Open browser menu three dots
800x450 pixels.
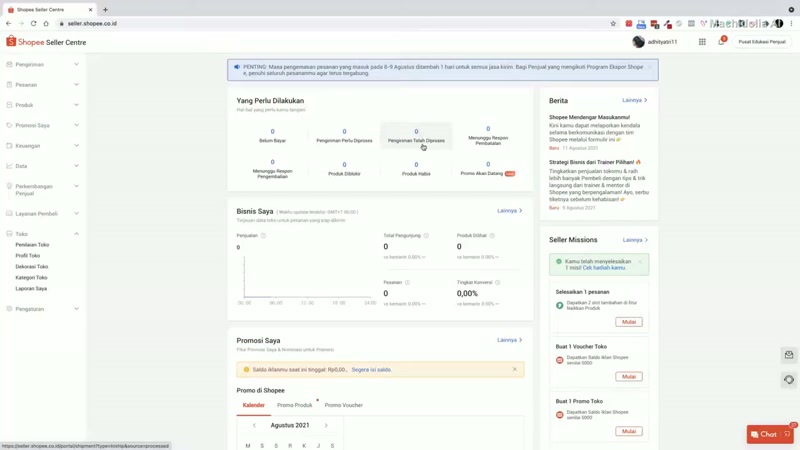(791, 23)
